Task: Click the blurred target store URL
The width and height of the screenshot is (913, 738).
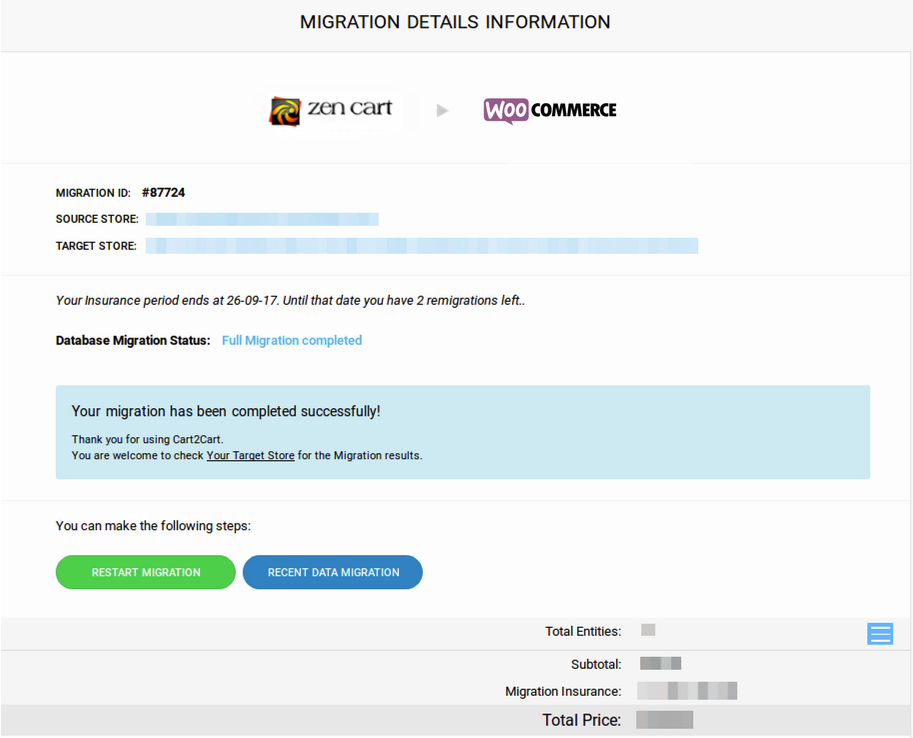Action: 422,246
